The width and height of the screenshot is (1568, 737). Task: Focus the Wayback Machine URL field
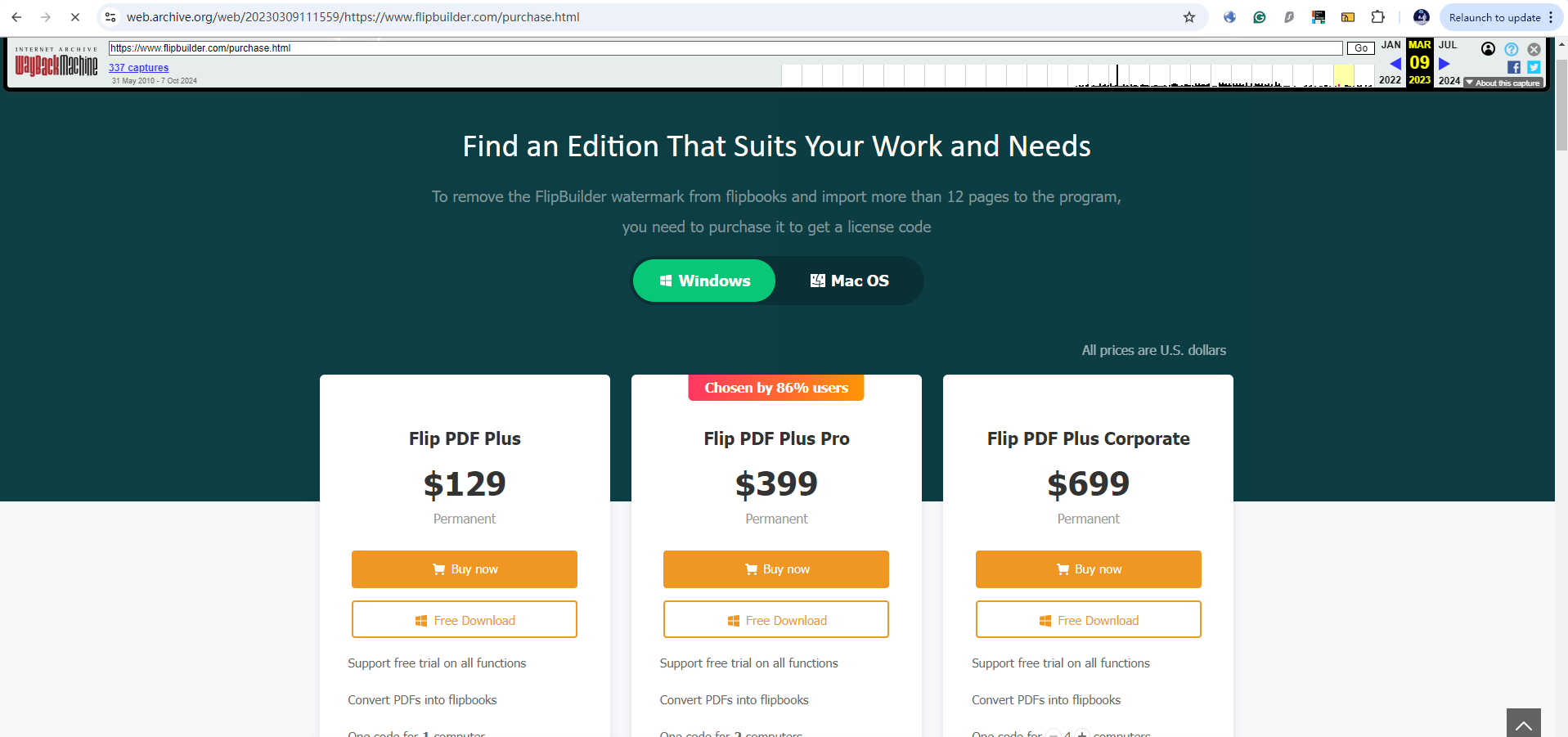726,48
